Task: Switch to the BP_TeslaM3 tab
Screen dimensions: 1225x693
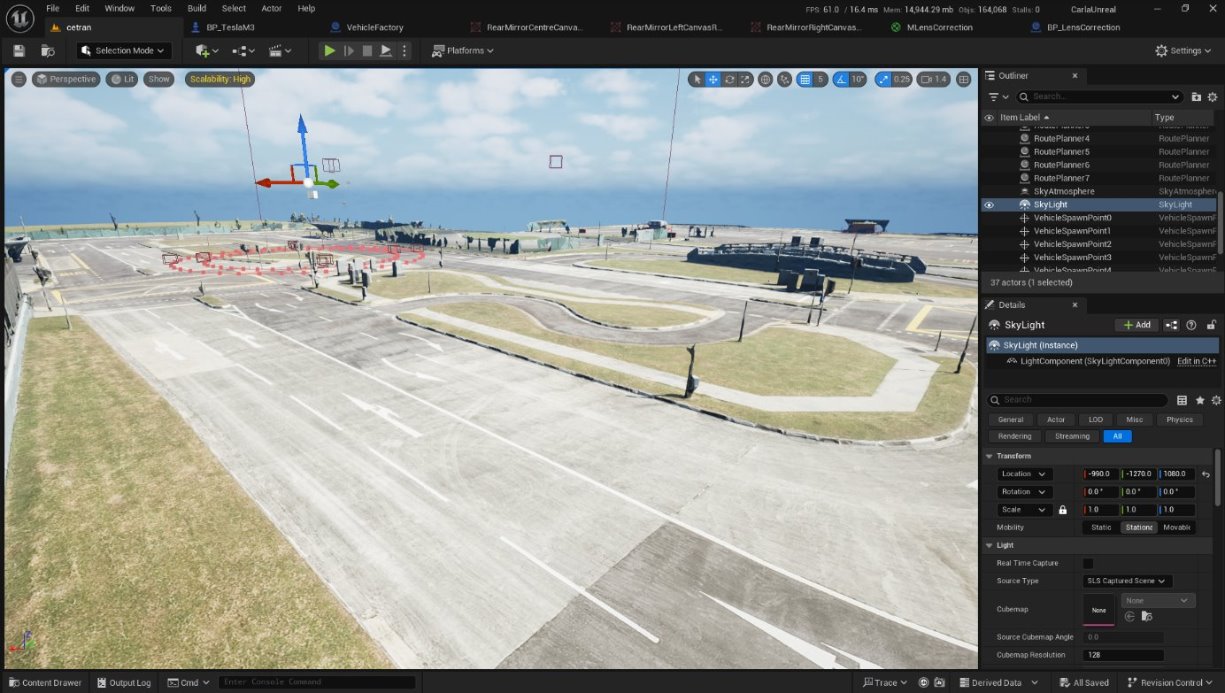Action: [x=230, y=27]
